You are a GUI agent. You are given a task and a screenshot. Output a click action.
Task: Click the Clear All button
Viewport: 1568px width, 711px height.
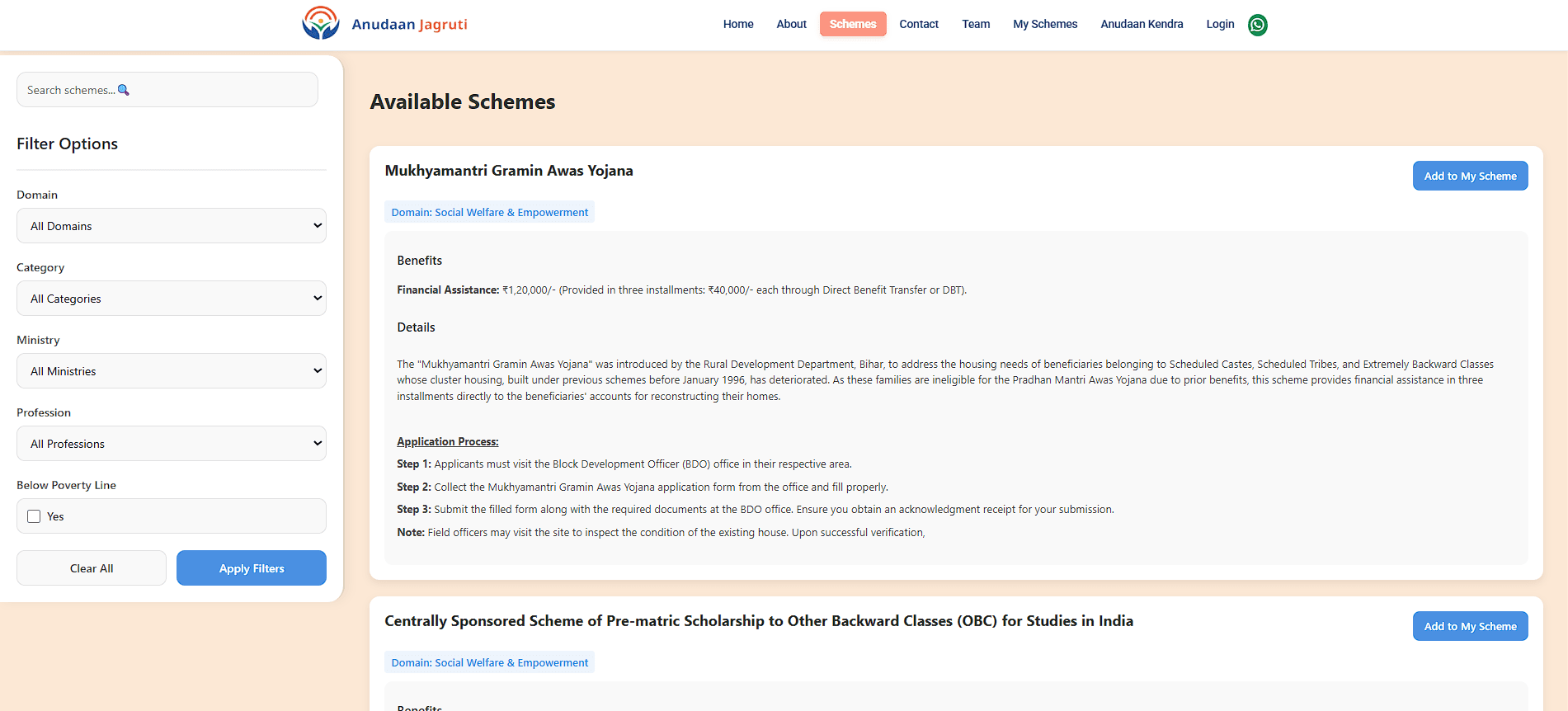pyautogui.click(x=92, y=568)
